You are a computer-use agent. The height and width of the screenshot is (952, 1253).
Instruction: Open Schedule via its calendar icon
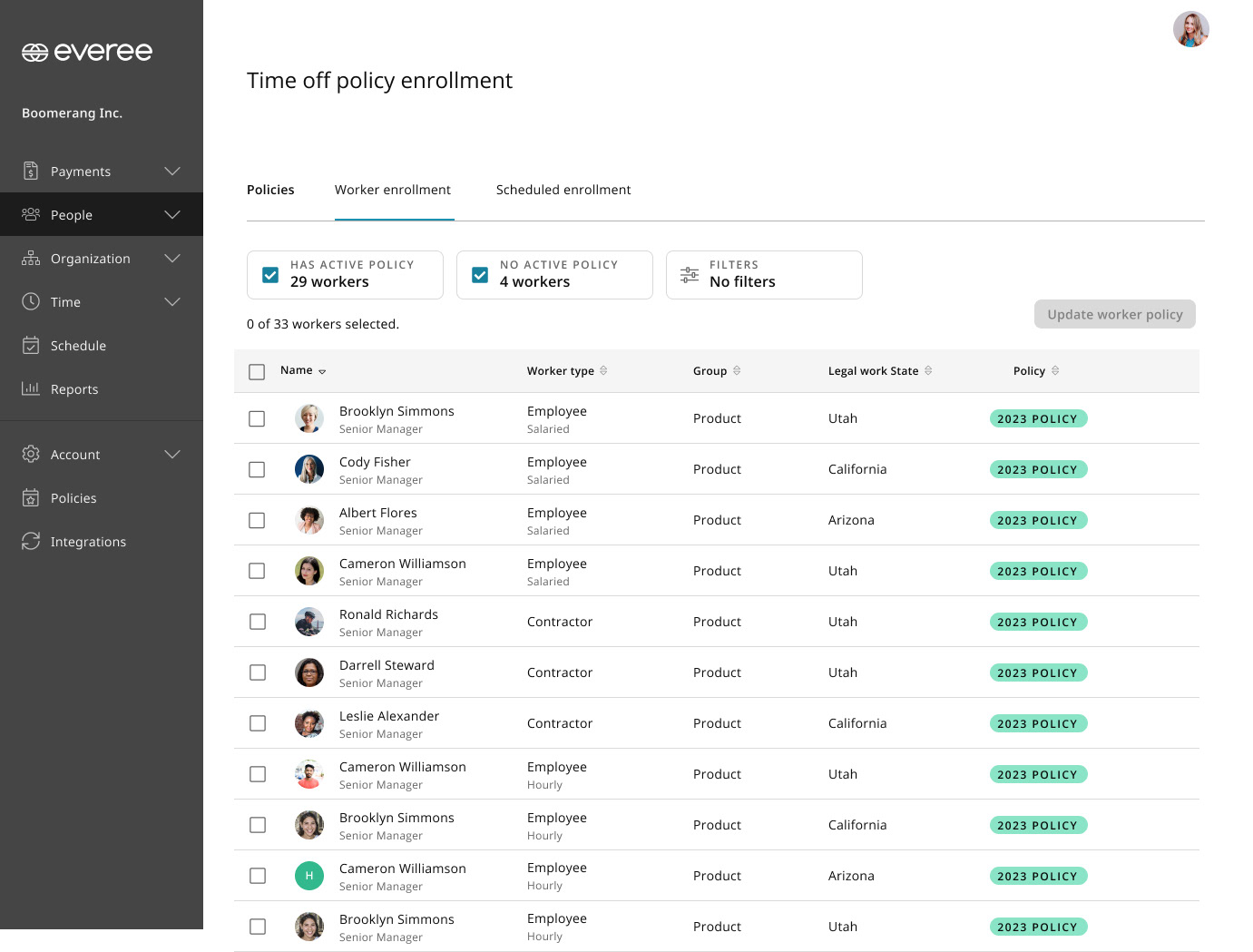click(x=31, y=346)
